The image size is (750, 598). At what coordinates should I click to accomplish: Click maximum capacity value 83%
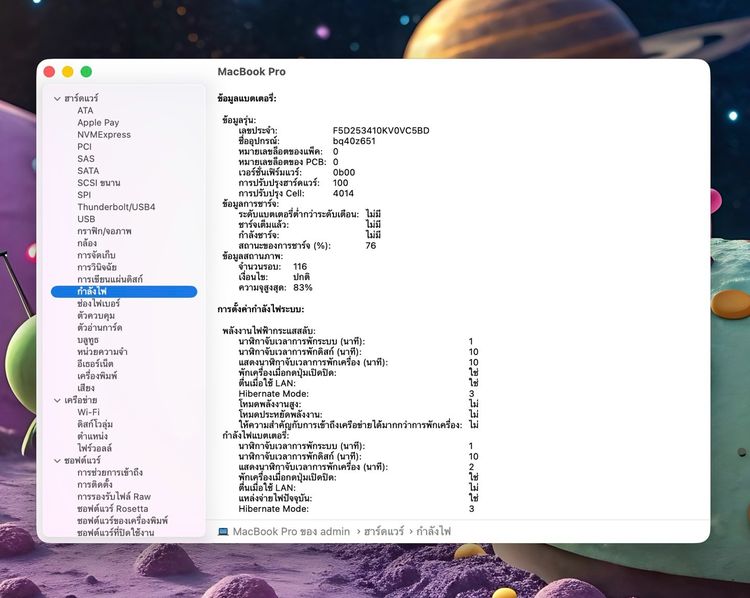coord(303,288)
